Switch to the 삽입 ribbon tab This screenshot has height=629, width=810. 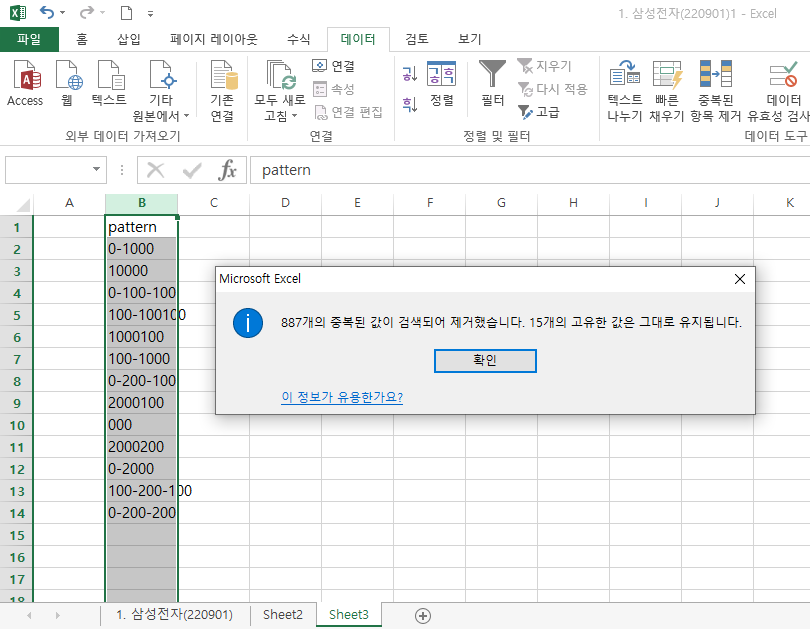[x=129, y=39]
